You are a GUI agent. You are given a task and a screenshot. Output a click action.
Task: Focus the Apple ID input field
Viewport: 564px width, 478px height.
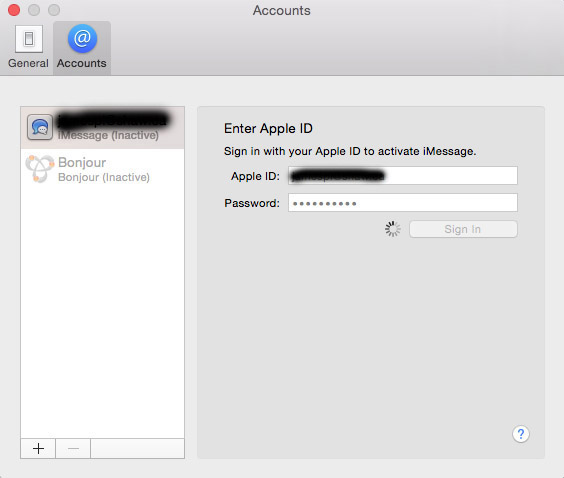(x=403, y=176)
